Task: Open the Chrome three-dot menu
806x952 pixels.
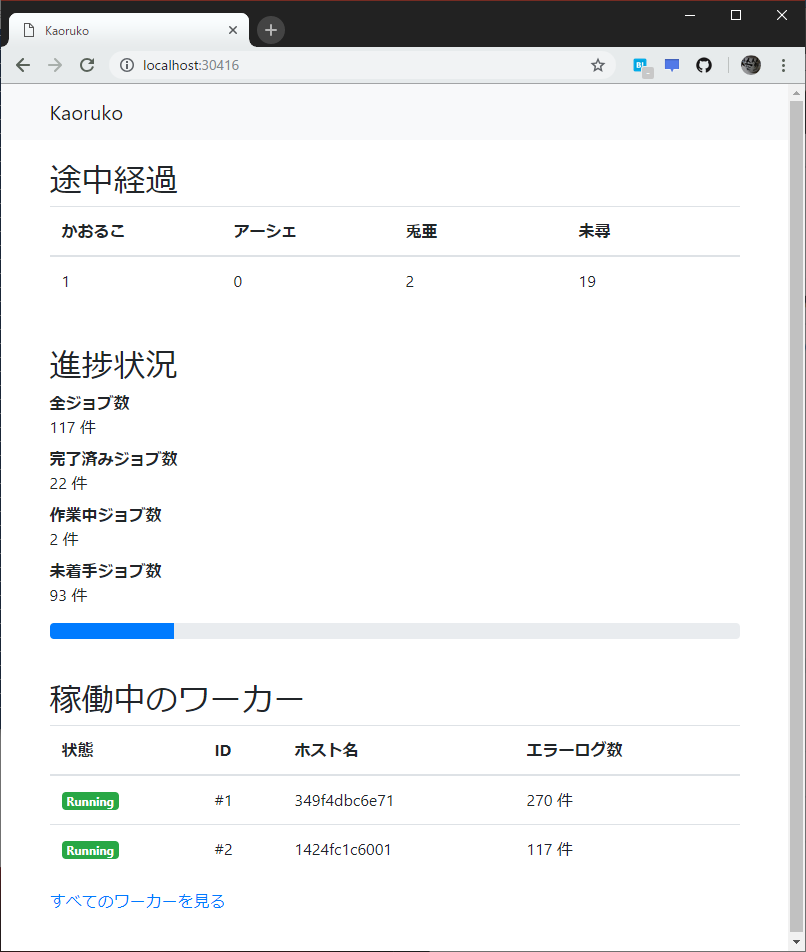Action: tap(784, 65)
